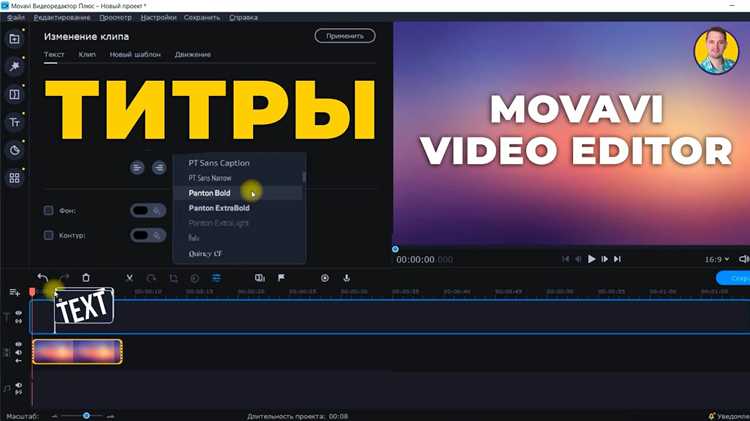Click the scissors split icon

(x=129, y=278)
